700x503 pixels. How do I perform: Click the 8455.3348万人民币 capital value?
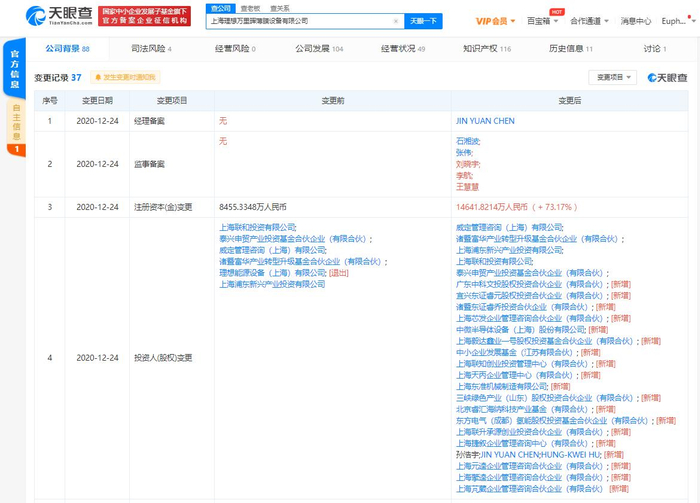tap(253, 207)
